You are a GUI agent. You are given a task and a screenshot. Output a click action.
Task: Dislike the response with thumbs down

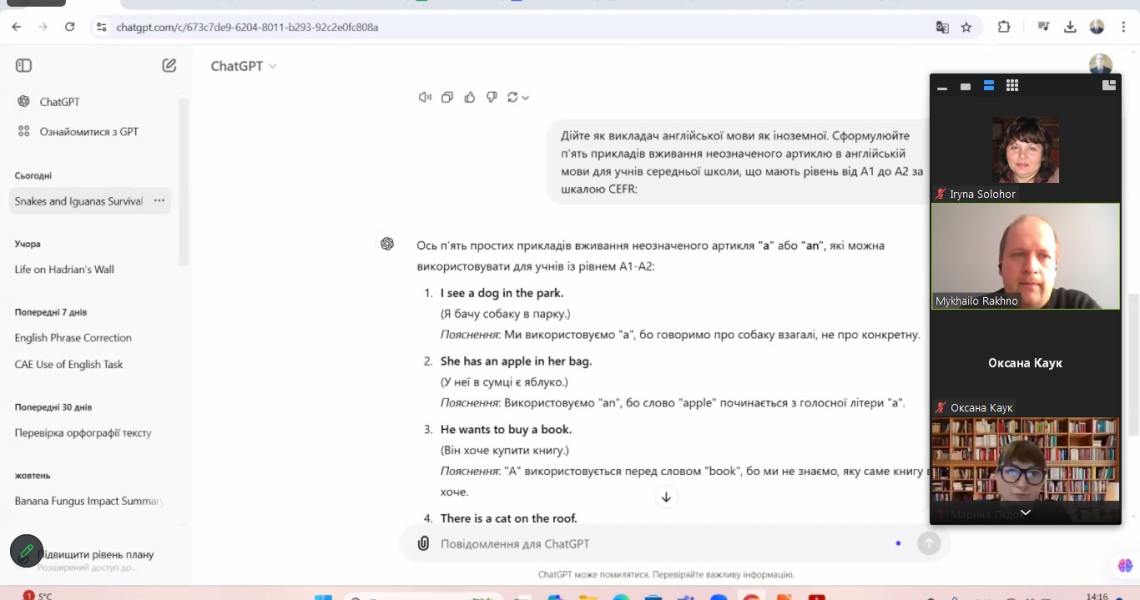pos(491,97)
